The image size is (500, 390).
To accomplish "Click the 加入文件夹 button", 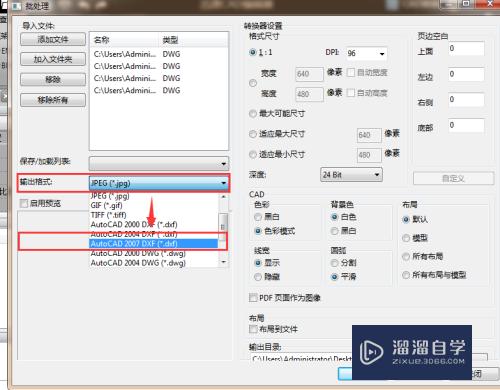I will [53, 59].
